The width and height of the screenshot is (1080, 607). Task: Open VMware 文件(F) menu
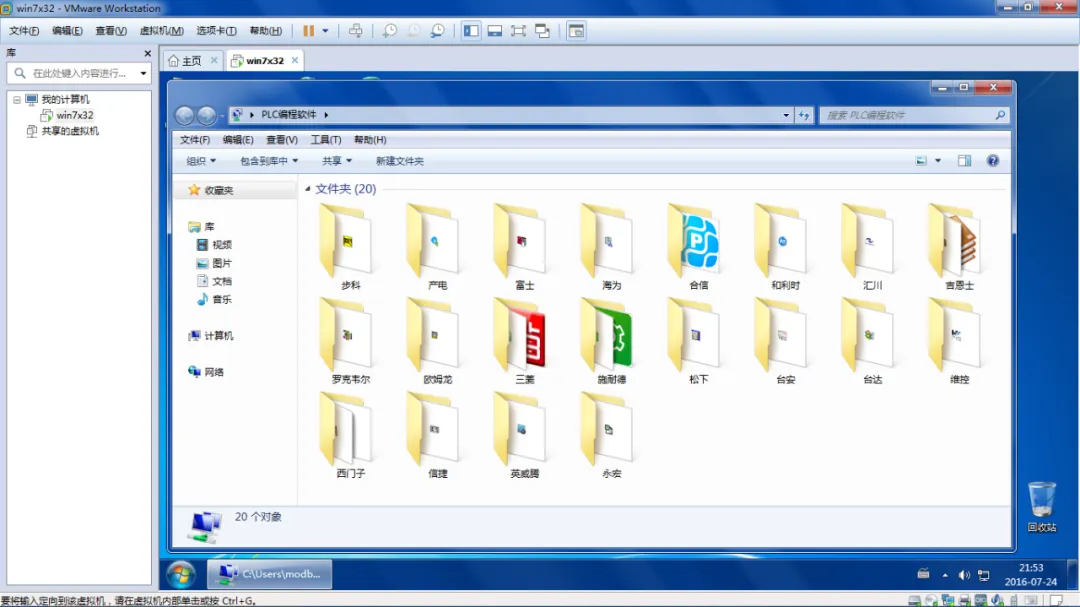(x=24, y=31)
